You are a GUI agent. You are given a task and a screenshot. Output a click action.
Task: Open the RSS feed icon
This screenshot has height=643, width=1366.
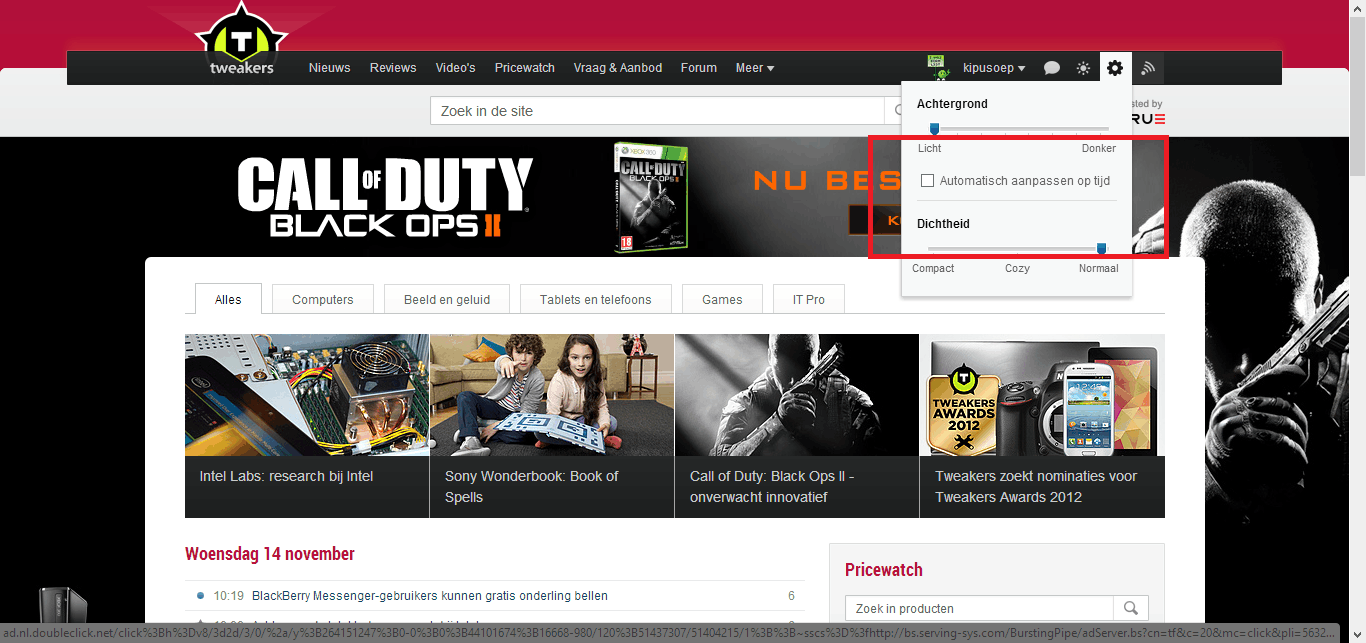click(1148, 68)
